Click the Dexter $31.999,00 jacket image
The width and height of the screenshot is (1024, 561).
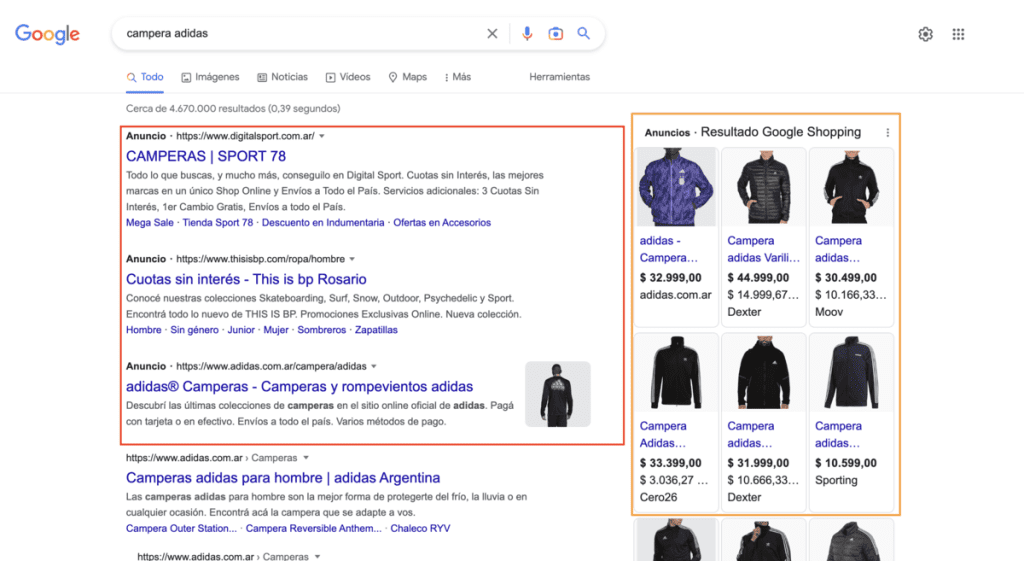[763, 372]
